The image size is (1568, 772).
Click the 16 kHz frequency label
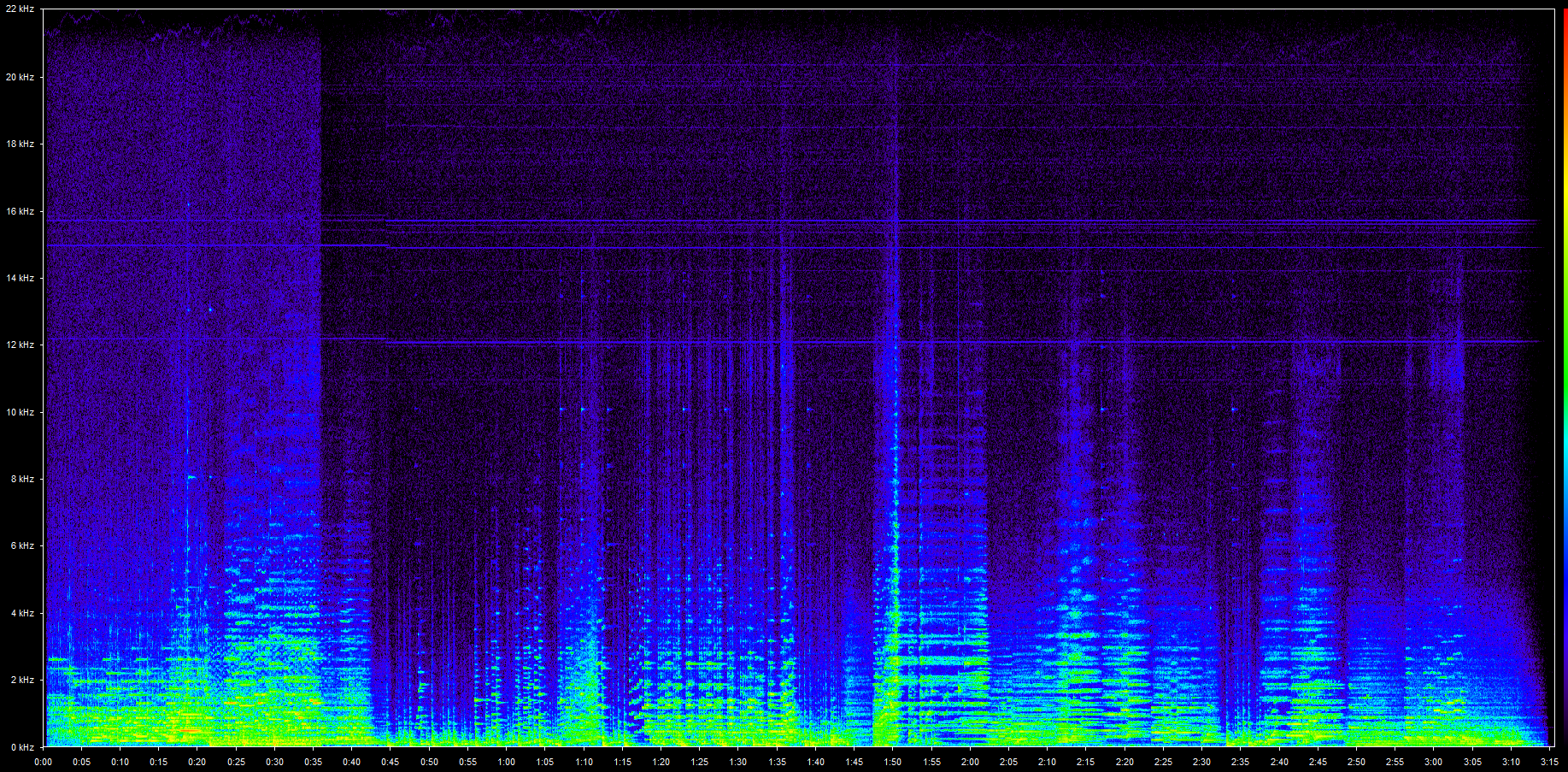click(20, 211)
